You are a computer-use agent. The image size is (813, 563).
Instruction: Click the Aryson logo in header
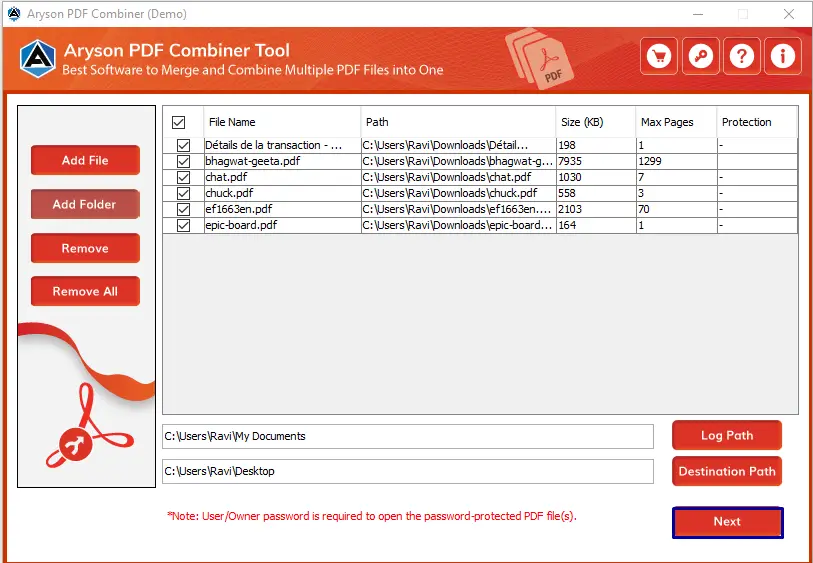coord(37,59)
